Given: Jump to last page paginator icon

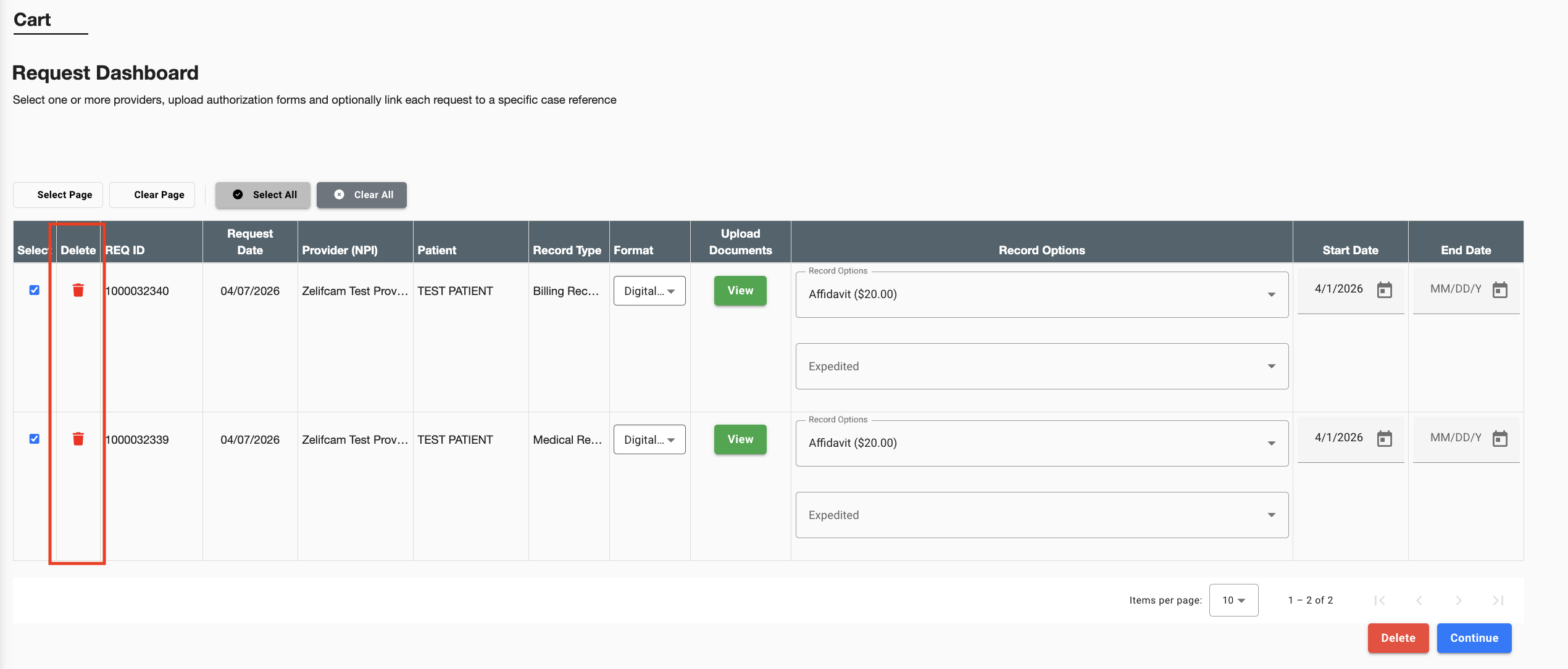Looking at the screenshot, I should [x=1498, y=600].
